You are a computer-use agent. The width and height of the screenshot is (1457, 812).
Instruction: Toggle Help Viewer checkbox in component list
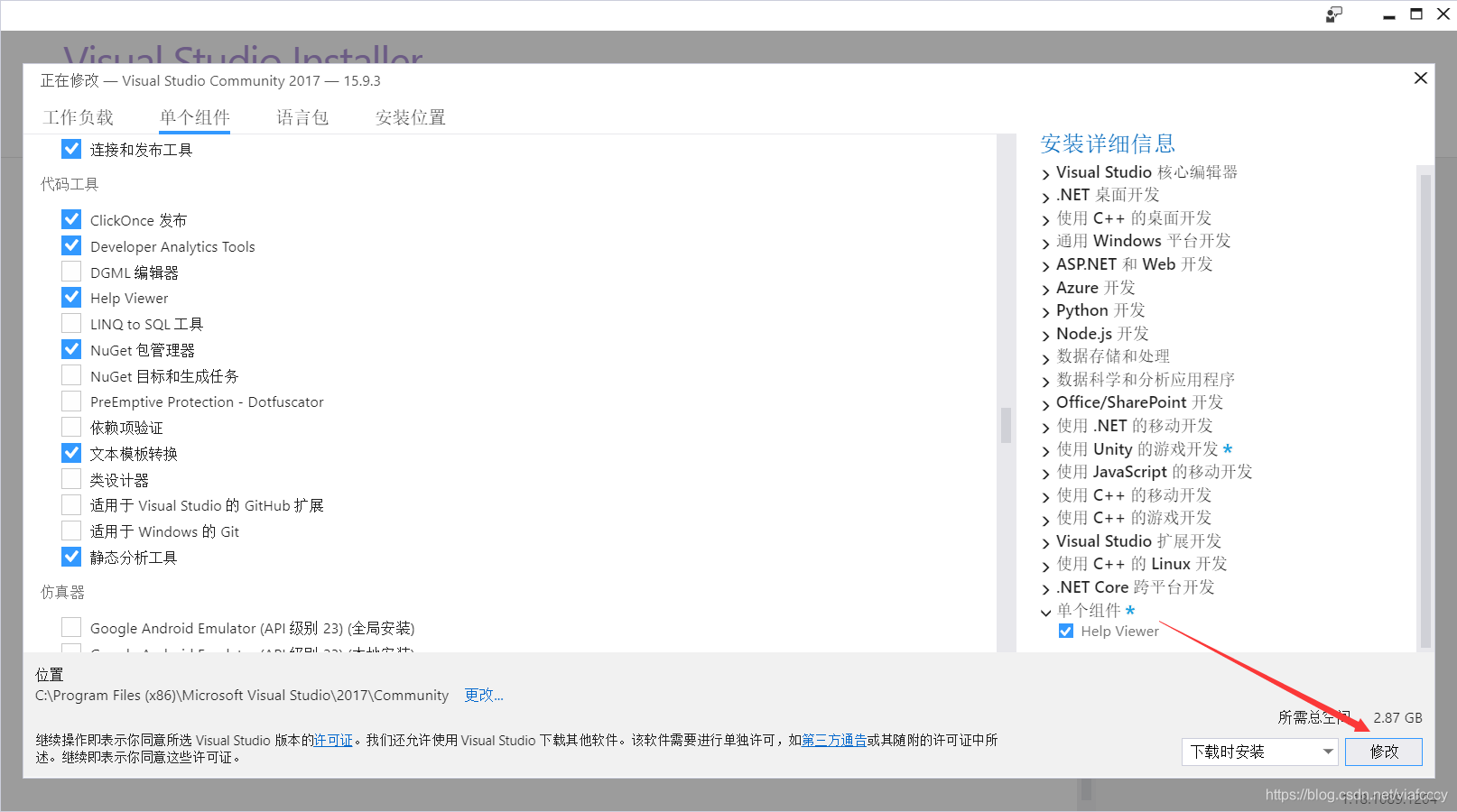tap(71, 297)
